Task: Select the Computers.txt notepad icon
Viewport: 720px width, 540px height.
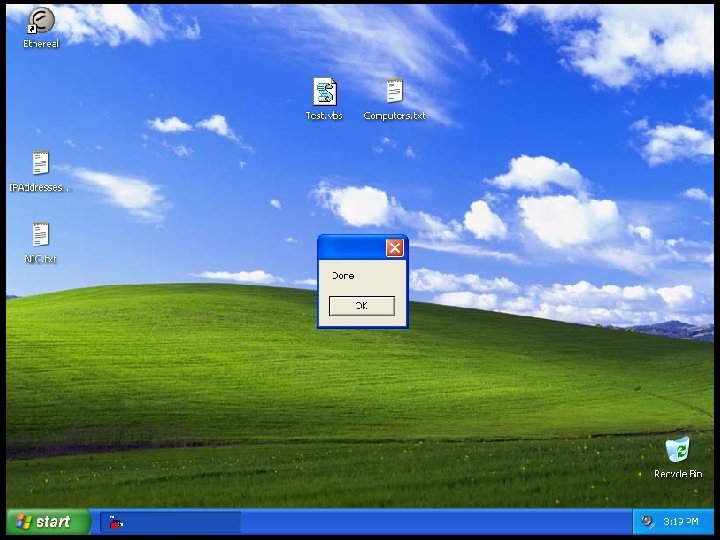Action: click(x=394, y=90)
